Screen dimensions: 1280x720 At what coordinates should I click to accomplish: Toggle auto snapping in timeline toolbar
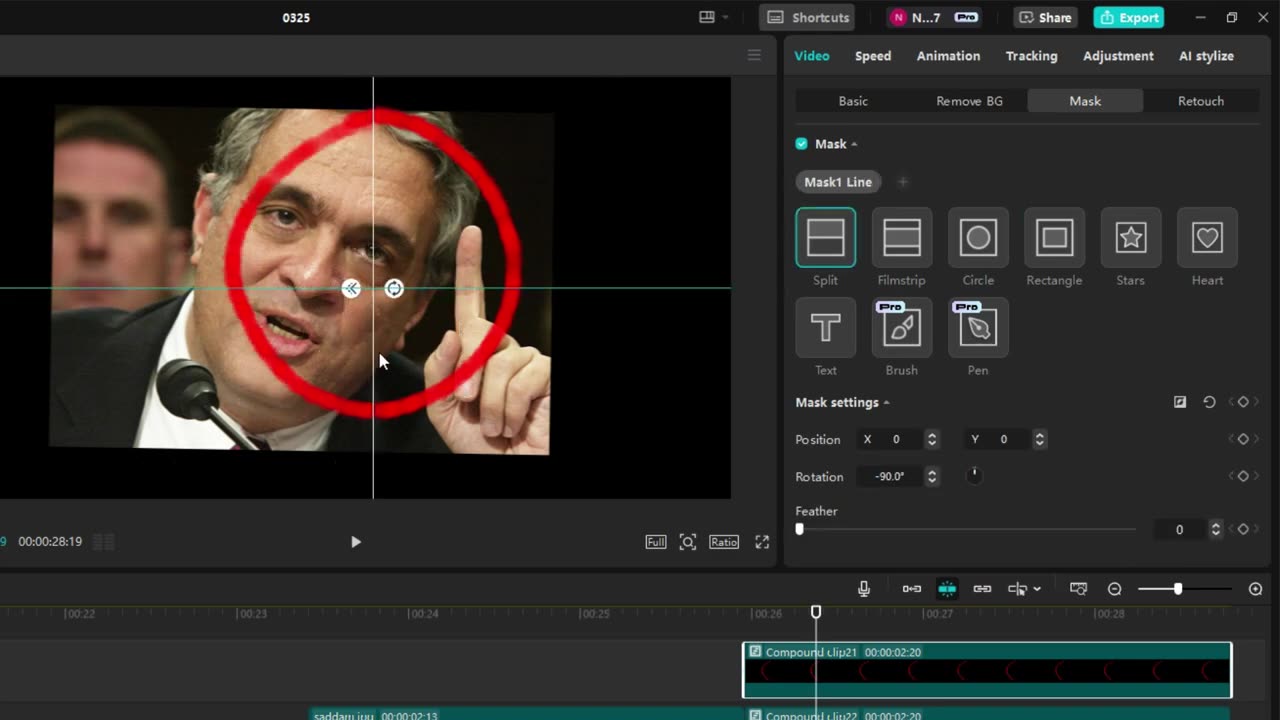click(947, 589)
